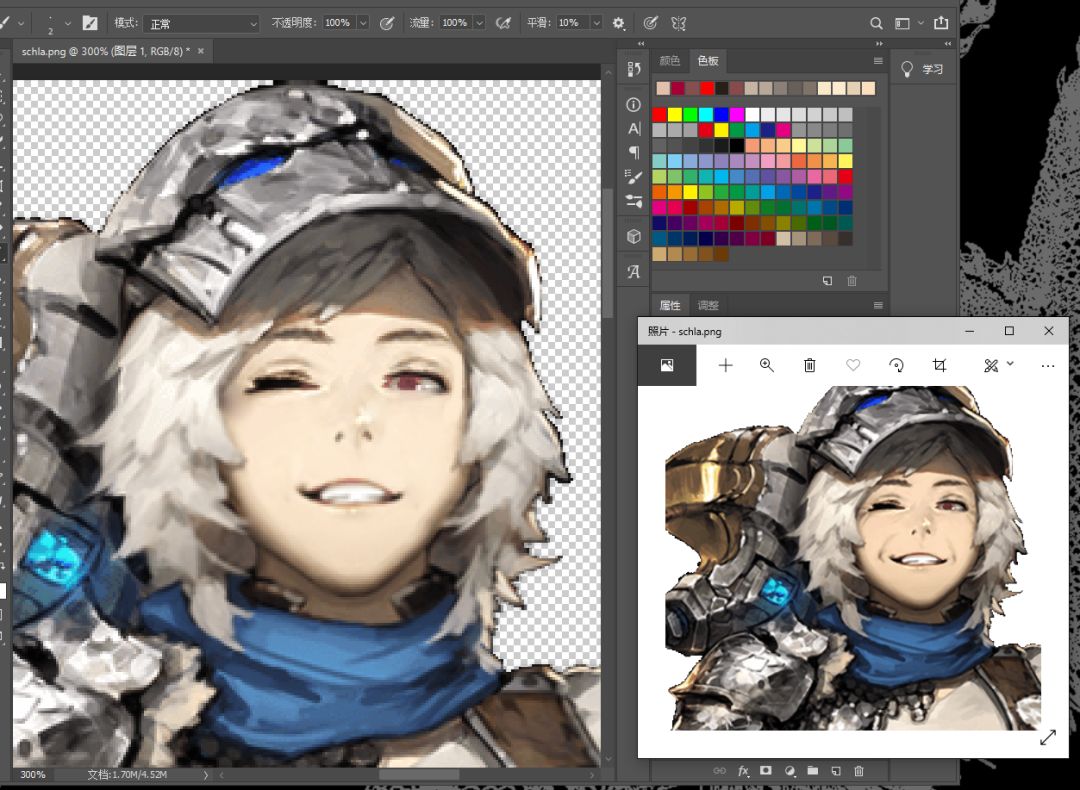This screenshot has width=1080, height=790.
Task: Open the brush preset picker arrow
Action: (x=68, y=23)
